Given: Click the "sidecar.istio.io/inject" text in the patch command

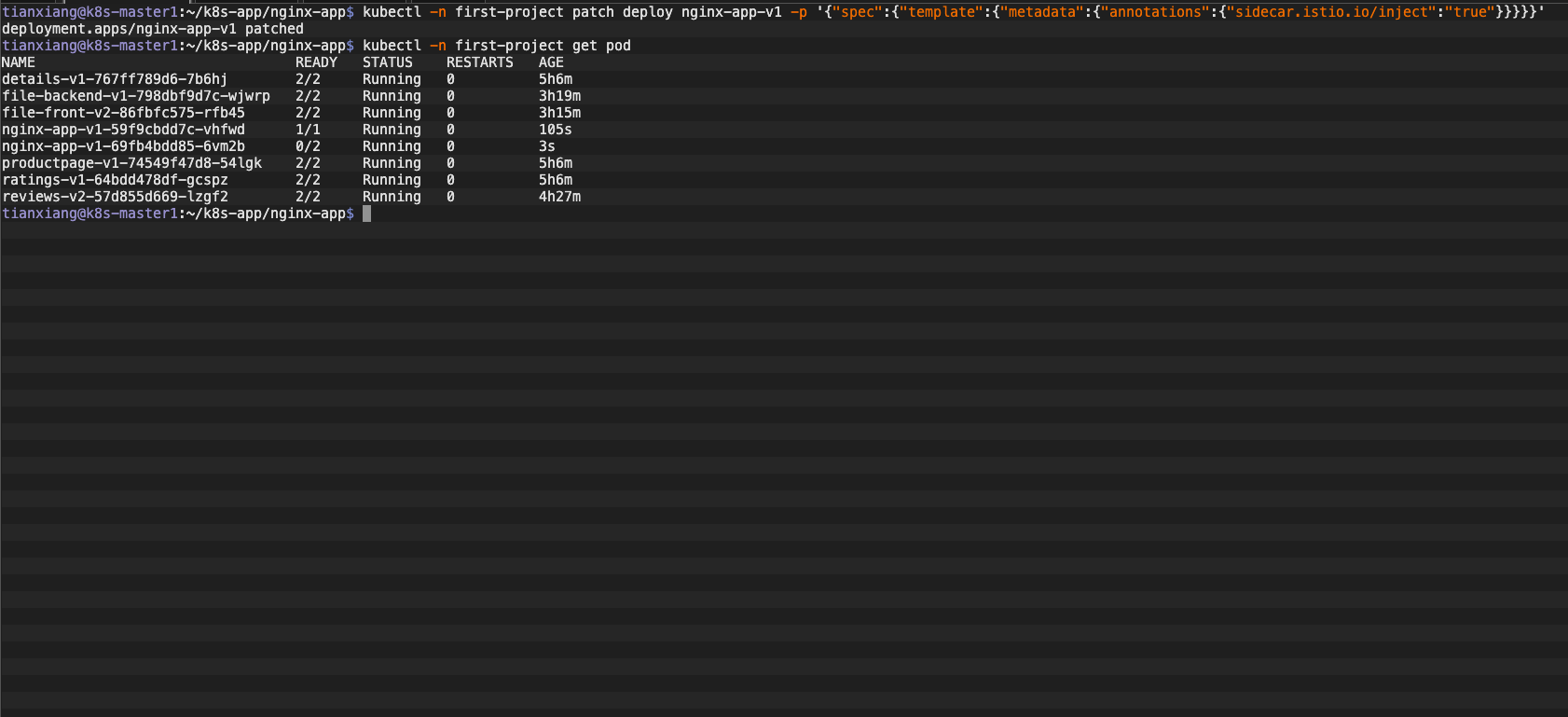Looking at the screenshot, I should [x=1331, y=12].
